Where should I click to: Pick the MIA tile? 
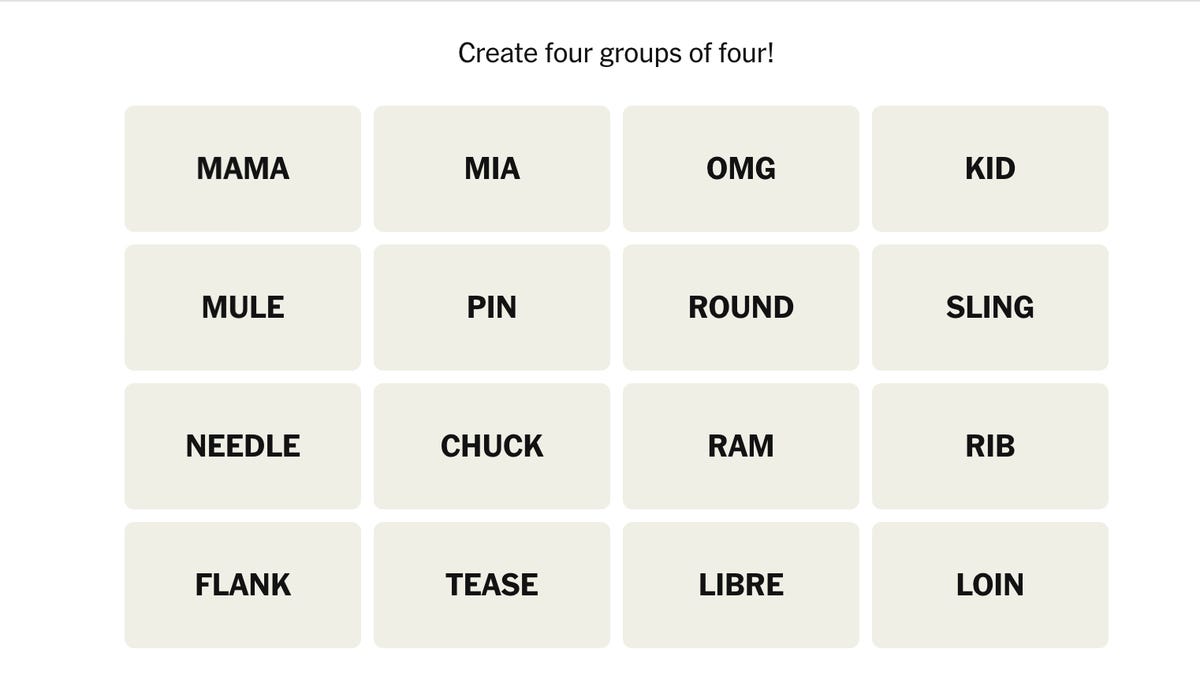pyautogui.click(x=492, y=168)
